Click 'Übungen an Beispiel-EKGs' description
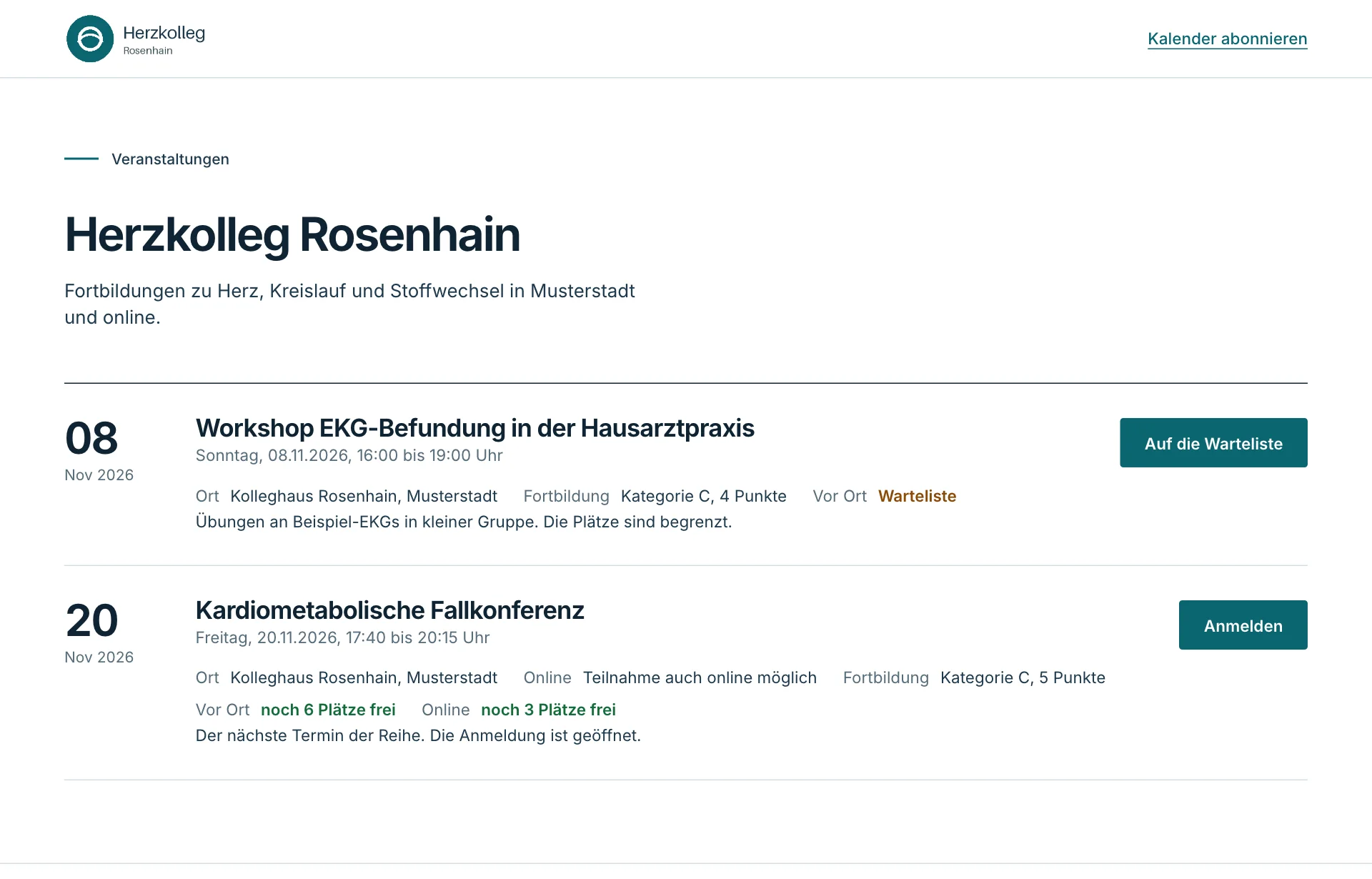The height and width of the screenshot is (879, 1372). [x=464, y=522]
